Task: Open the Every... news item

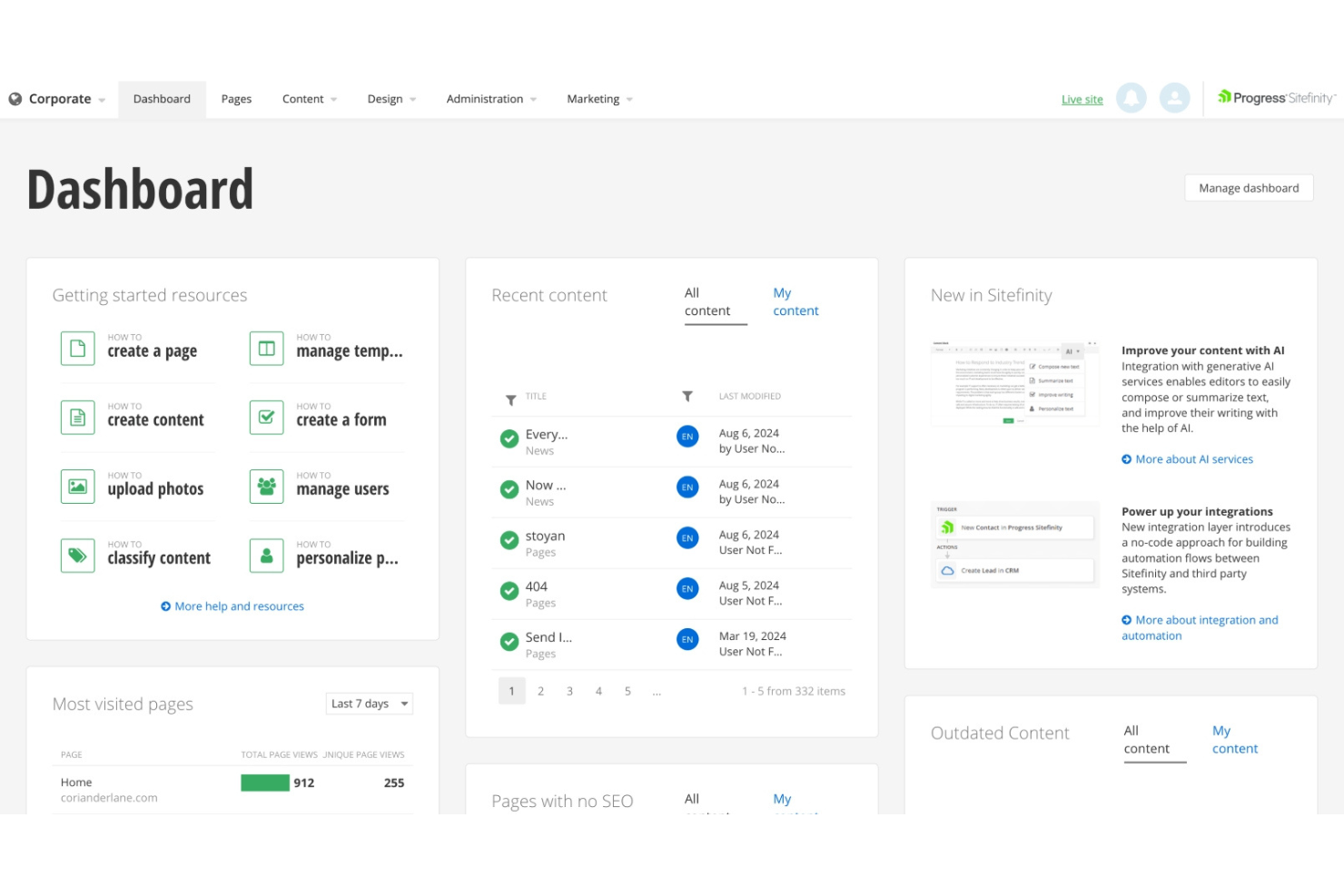Action: (x=547, y=435)
